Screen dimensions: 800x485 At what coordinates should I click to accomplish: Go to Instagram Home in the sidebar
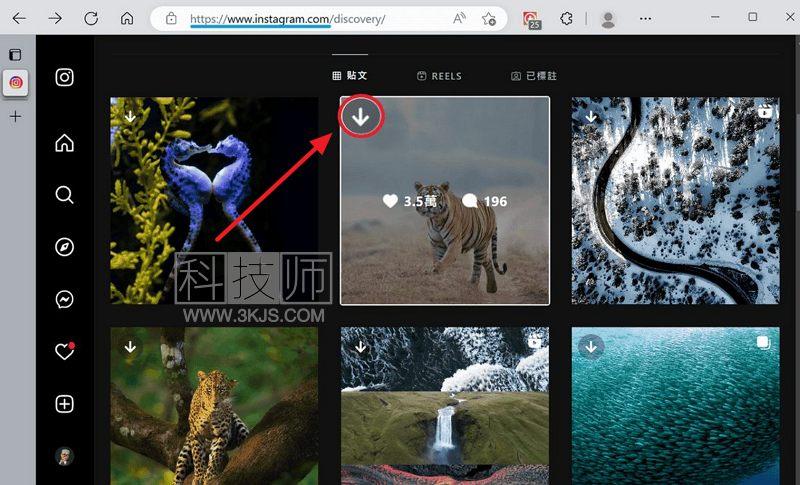(64, 143)
